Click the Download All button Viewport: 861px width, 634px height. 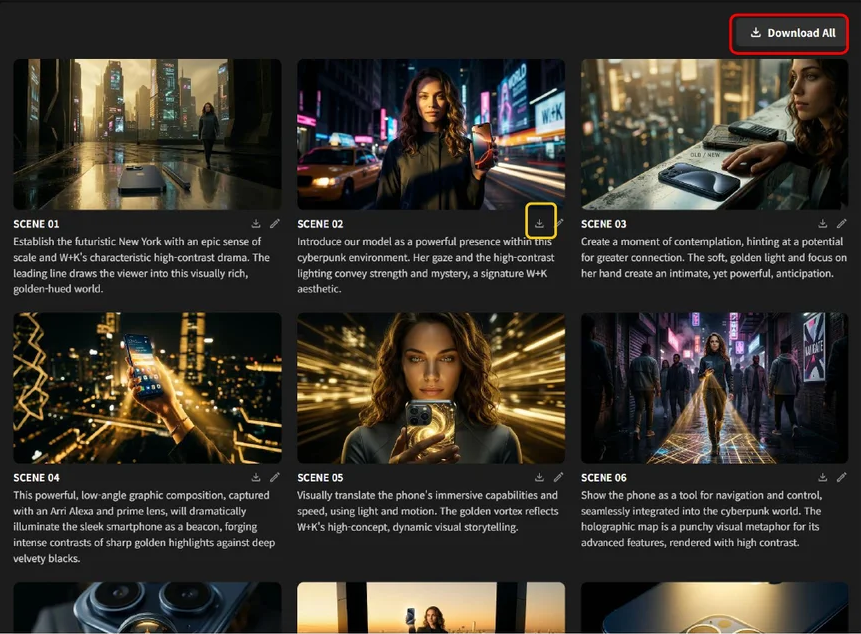point(790,33)
